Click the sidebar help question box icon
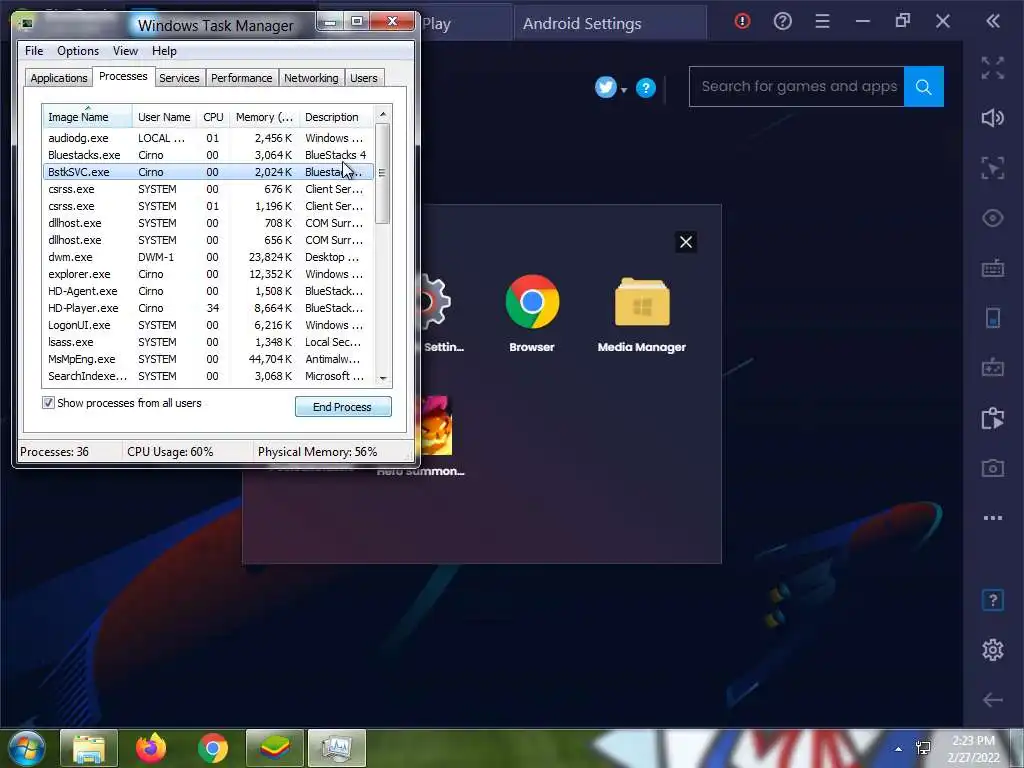1024x768 pixels. pyautogui.click(x=993, y=600)
